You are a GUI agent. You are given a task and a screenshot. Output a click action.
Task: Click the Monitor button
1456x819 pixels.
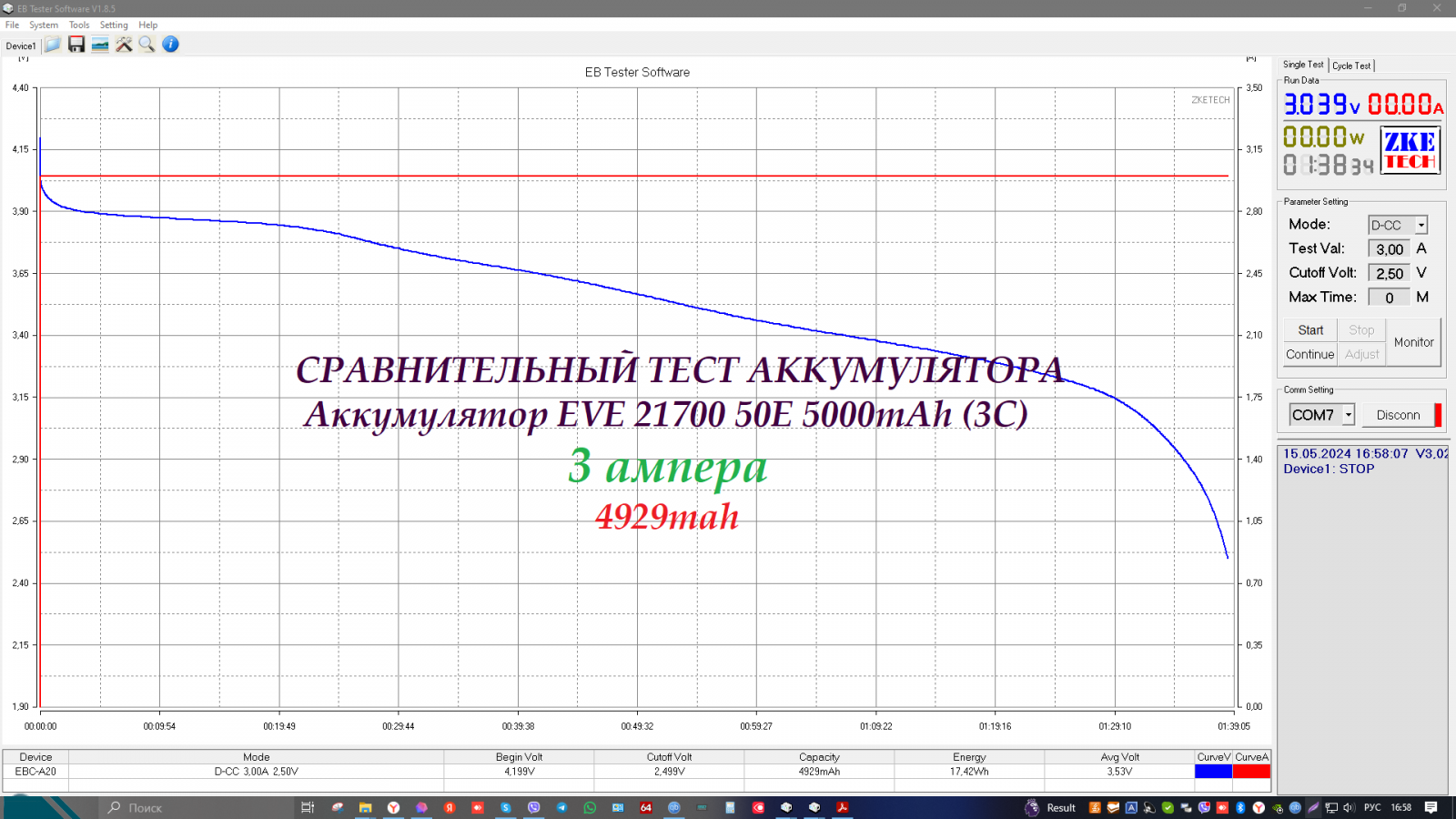click(1413, 342)
